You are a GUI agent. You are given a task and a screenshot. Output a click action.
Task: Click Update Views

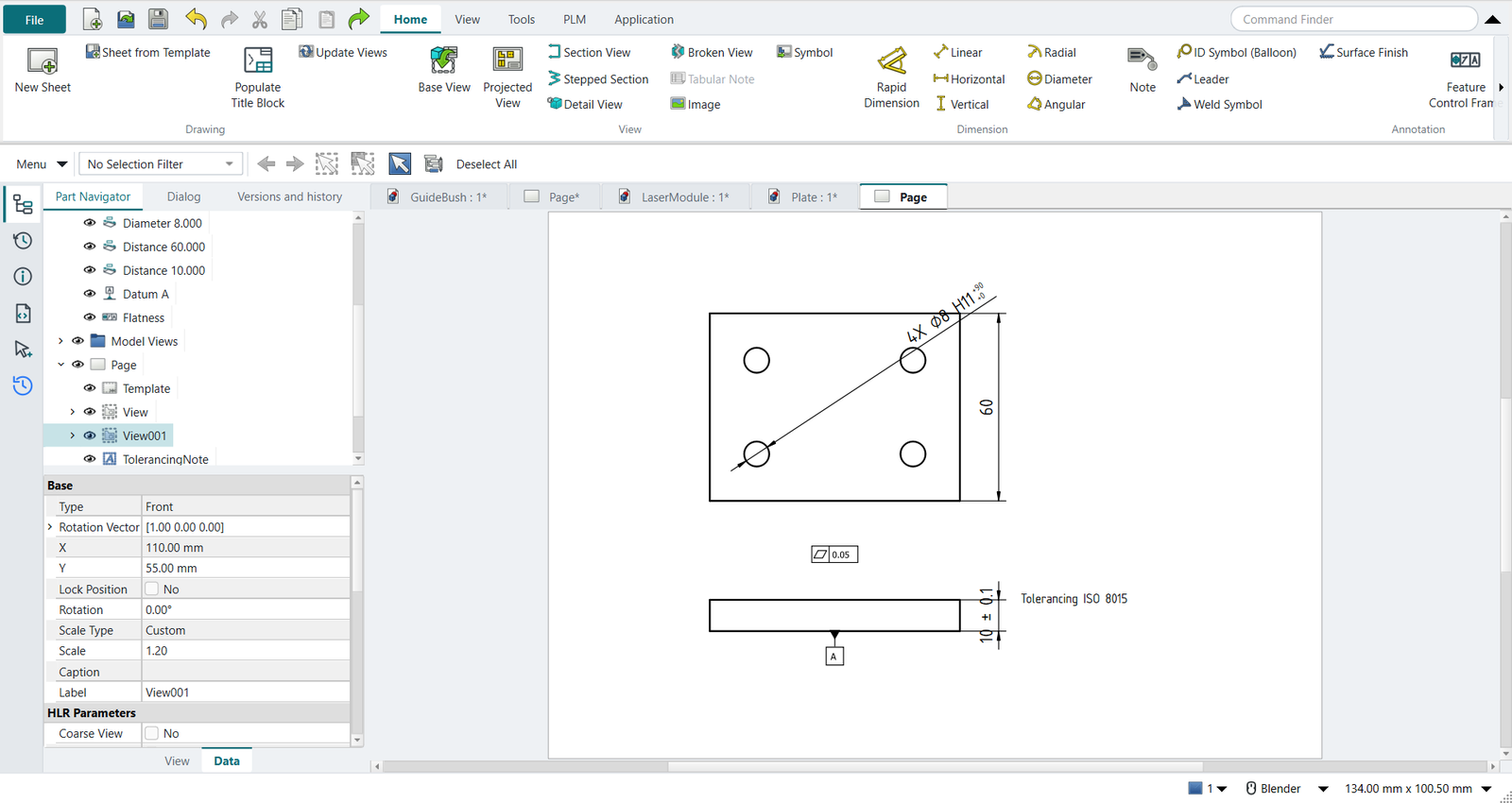pos(343,52)
